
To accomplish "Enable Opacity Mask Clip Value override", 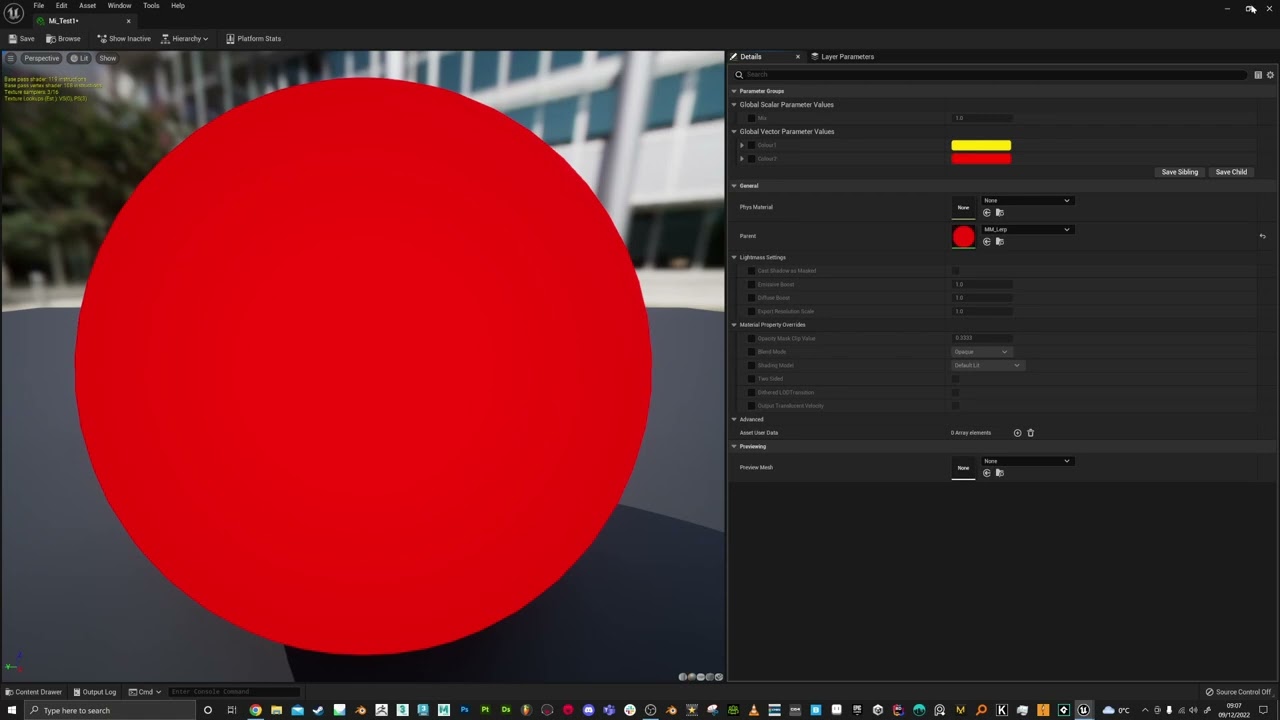I will point(752,338).
